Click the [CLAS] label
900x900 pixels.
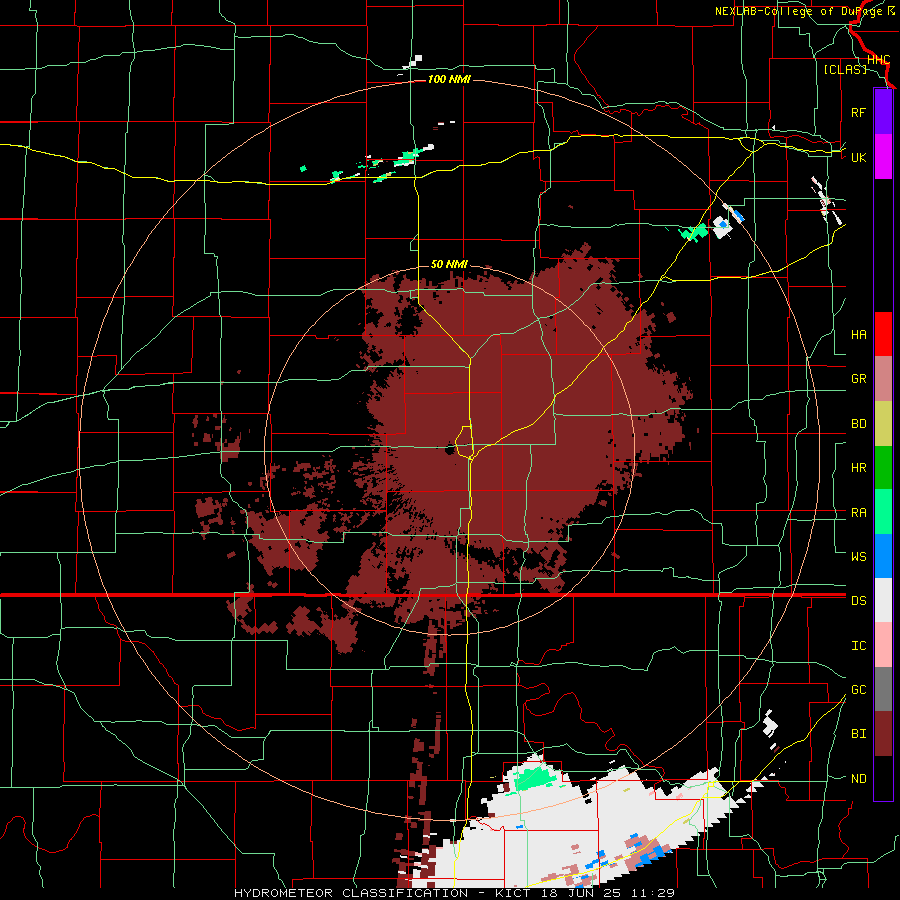click(845, 69)
